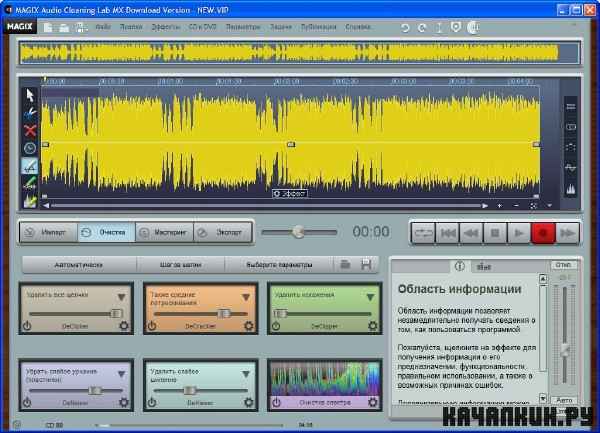The height and width of the screenshot is (433, 600).
Task: Click the load preset folder icon
Action: [x=345, y=264]
